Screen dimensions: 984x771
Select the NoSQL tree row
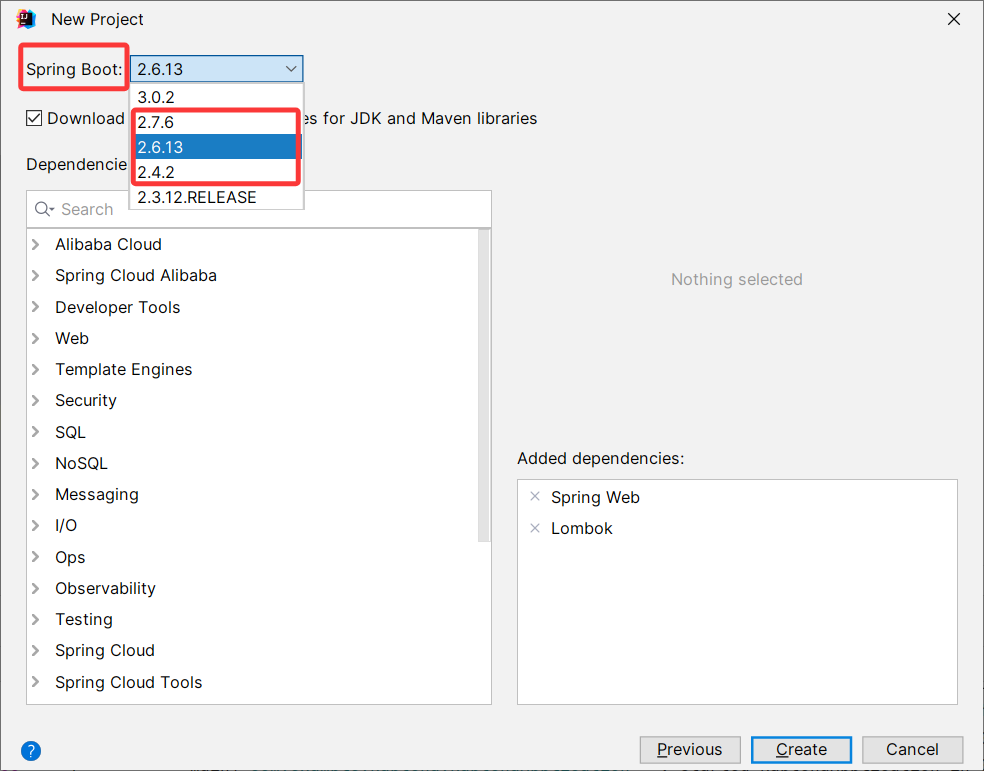(x=252, y=463)
